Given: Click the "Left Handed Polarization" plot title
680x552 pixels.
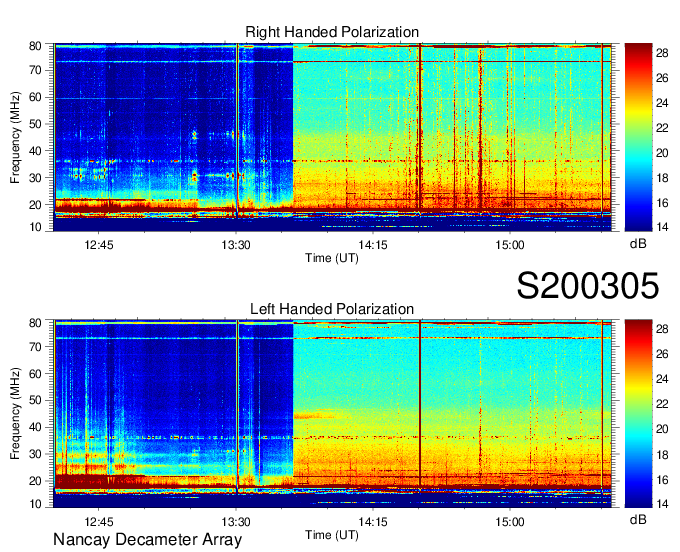Looking at the screenshot, I should point(332,309).
